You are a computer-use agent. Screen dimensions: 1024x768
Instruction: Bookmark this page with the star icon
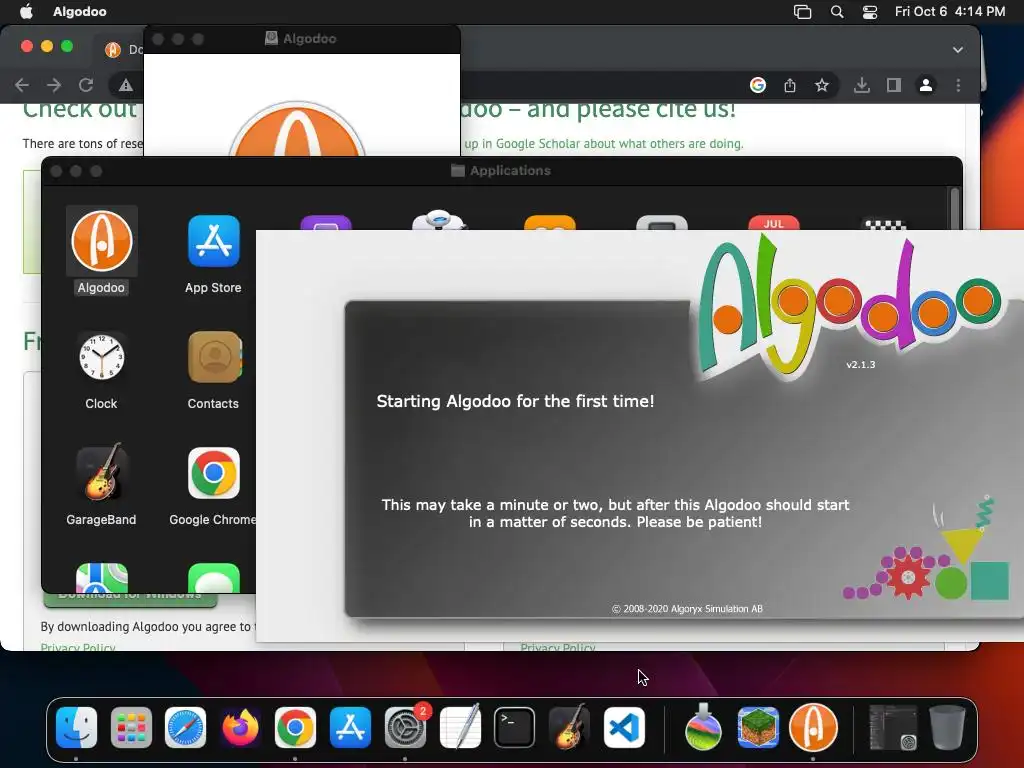click(822, 85)
